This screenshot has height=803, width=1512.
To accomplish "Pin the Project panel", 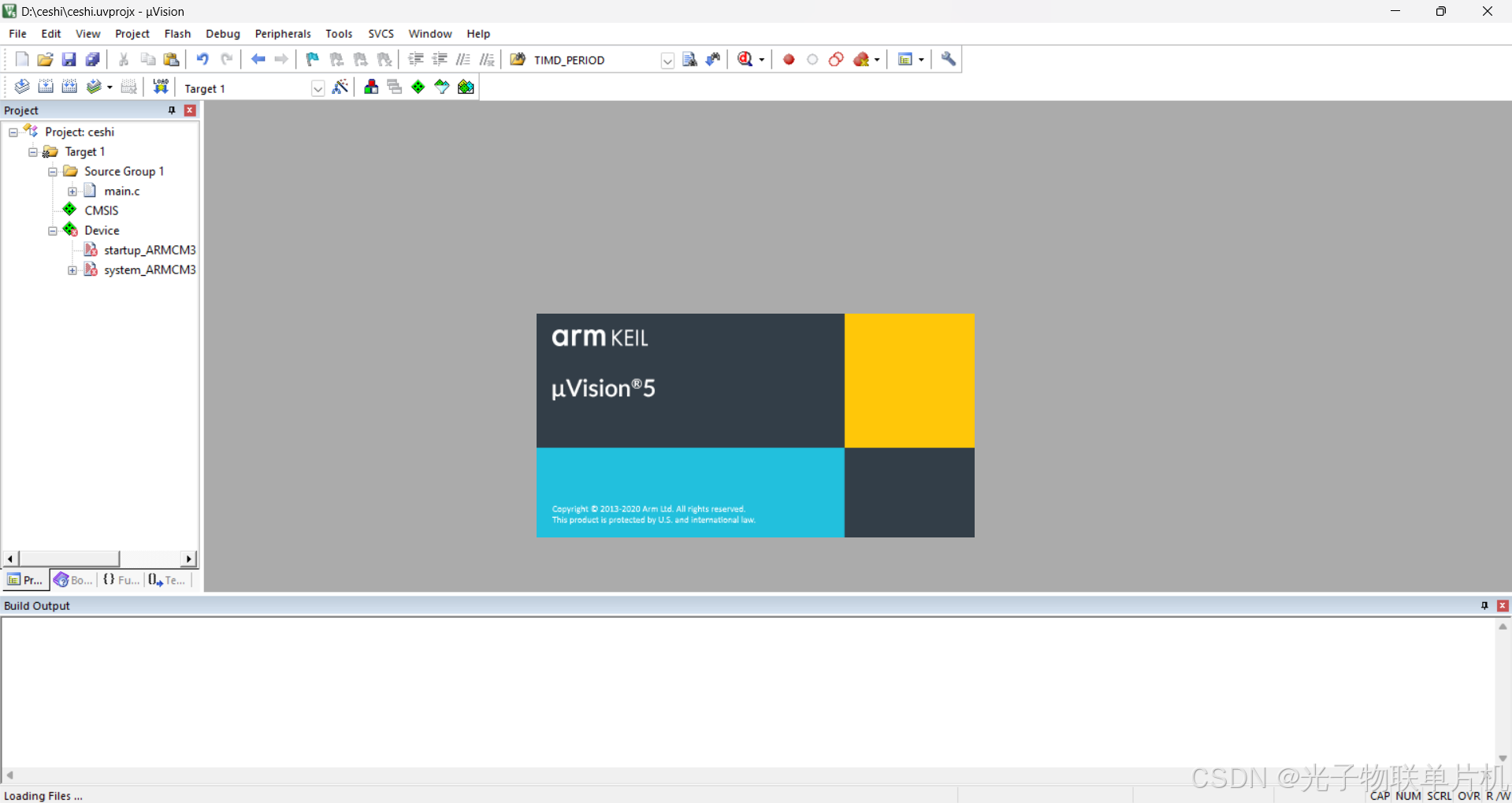I will (173, 110).
